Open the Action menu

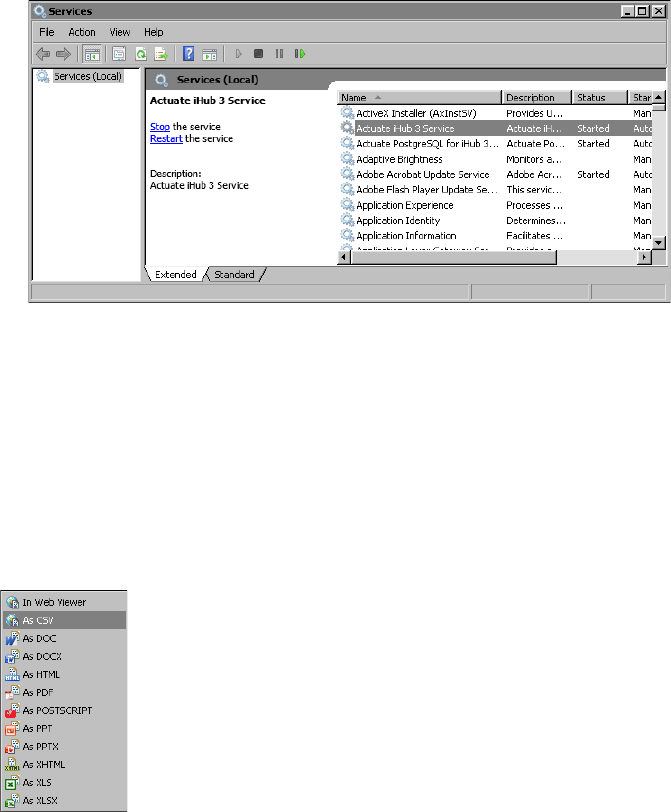[x=82, y=32]
